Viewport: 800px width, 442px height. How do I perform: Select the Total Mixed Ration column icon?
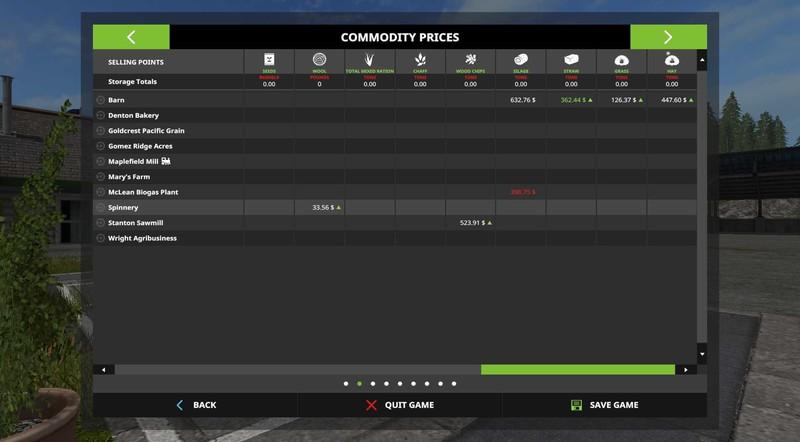click(x=369, y=60)
